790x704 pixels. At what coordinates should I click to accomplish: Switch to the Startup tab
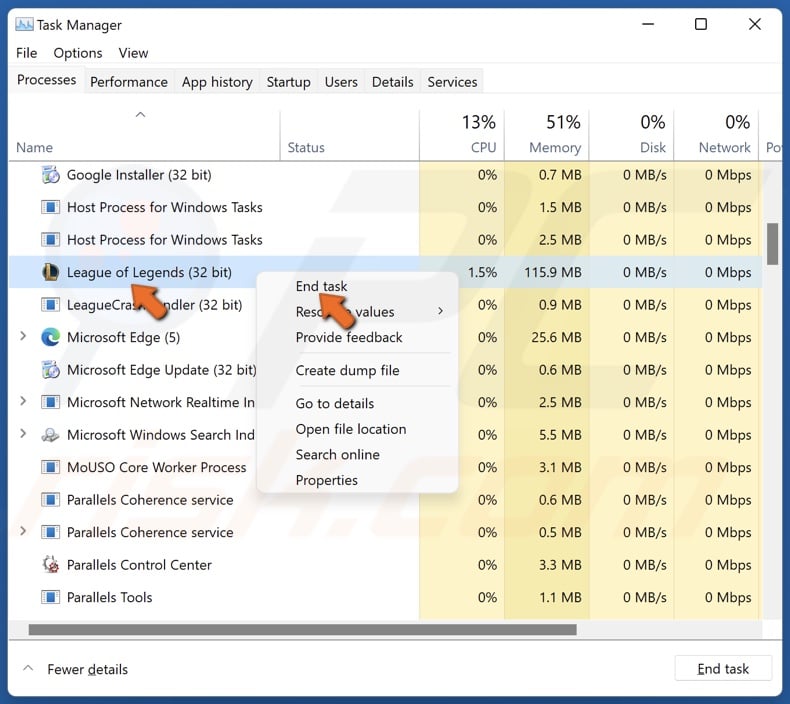click(x=288, y=82)
